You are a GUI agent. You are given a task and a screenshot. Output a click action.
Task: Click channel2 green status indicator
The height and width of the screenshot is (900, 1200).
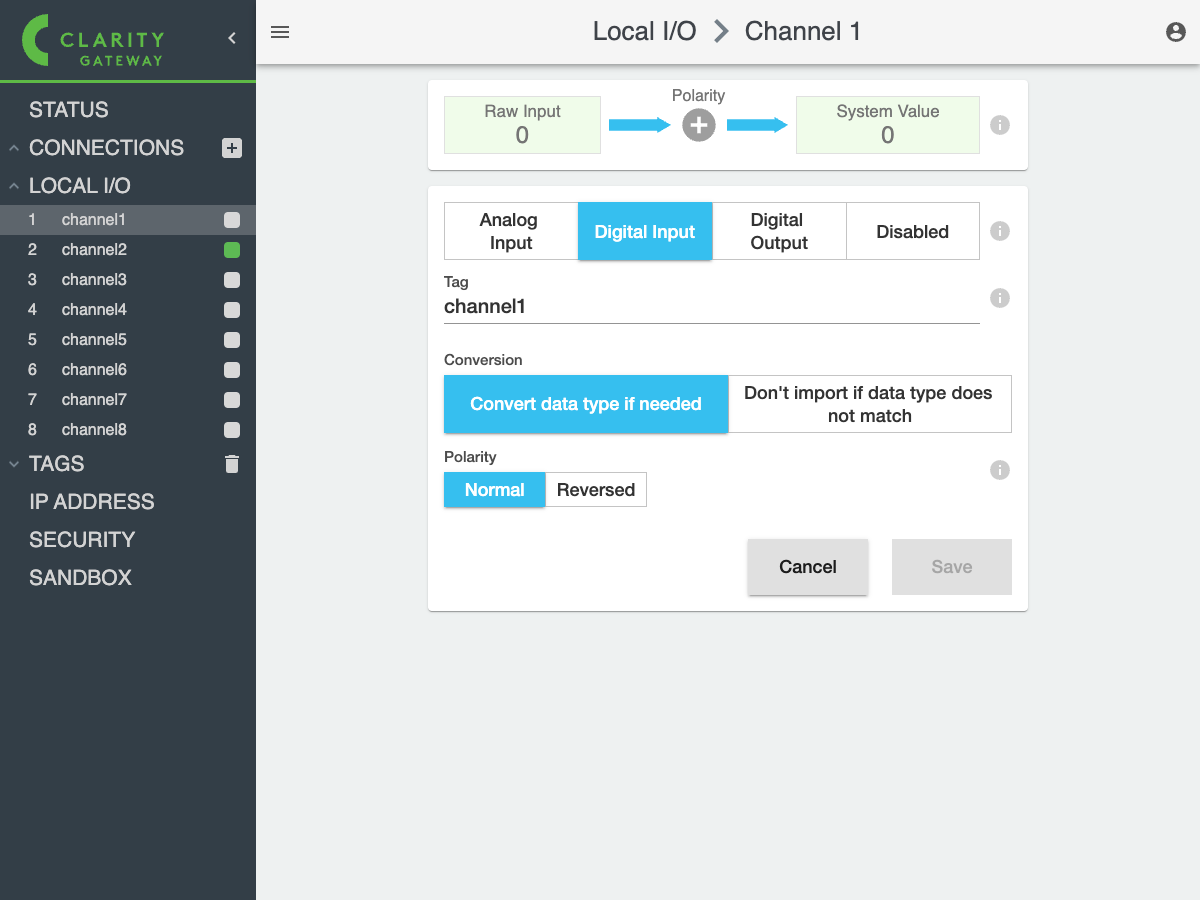[x=232, y=250]
